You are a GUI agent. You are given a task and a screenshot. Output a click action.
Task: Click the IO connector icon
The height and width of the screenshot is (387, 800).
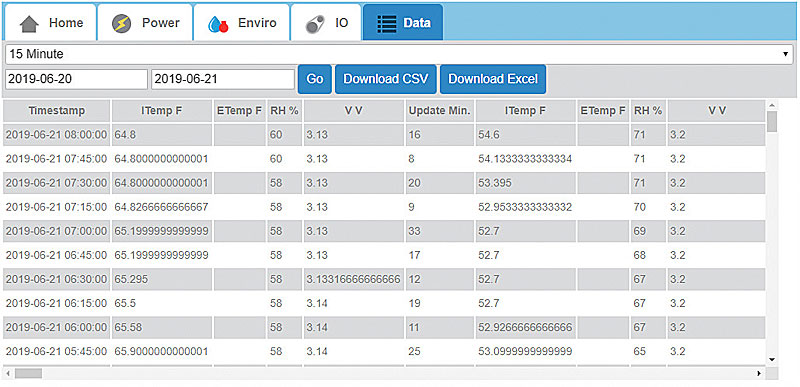click(315, 24)
